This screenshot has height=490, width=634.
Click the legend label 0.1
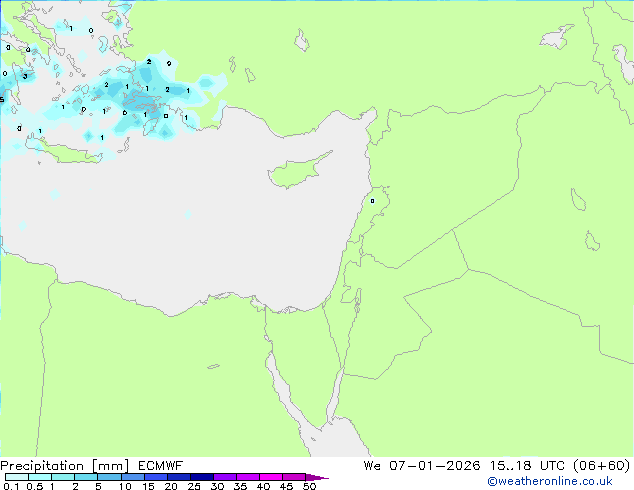click(11, 486)
